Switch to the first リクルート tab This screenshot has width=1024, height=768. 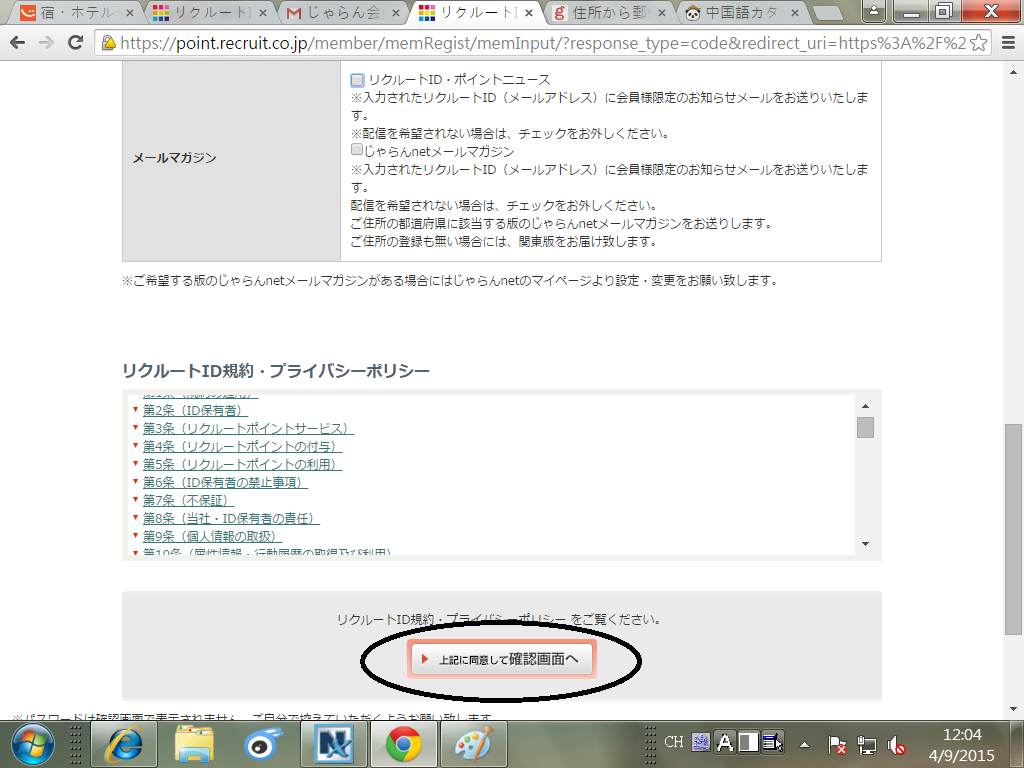(209, 13)
